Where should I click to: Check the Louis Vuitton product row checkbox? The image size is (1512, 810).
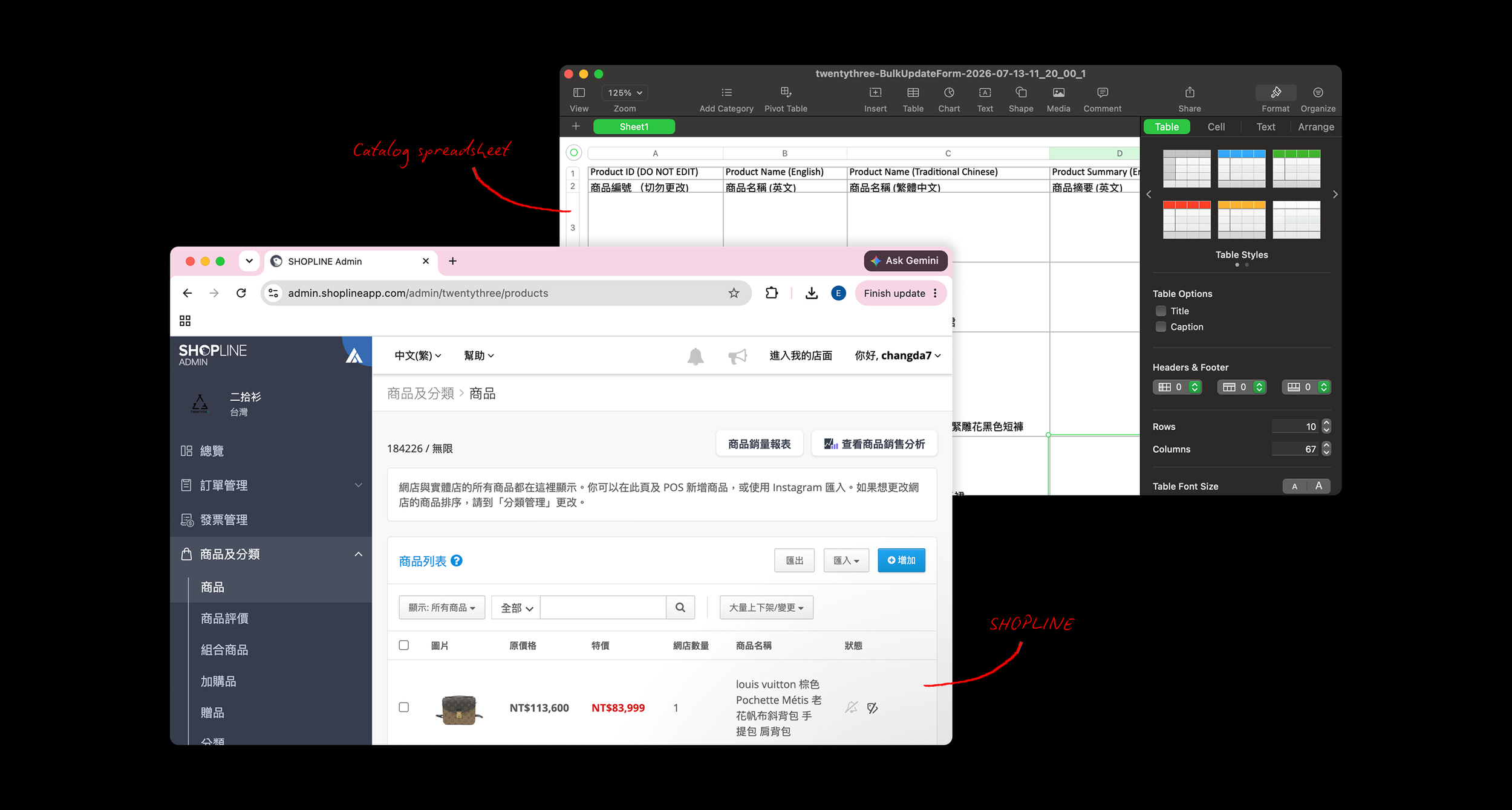tap(404, 707)
